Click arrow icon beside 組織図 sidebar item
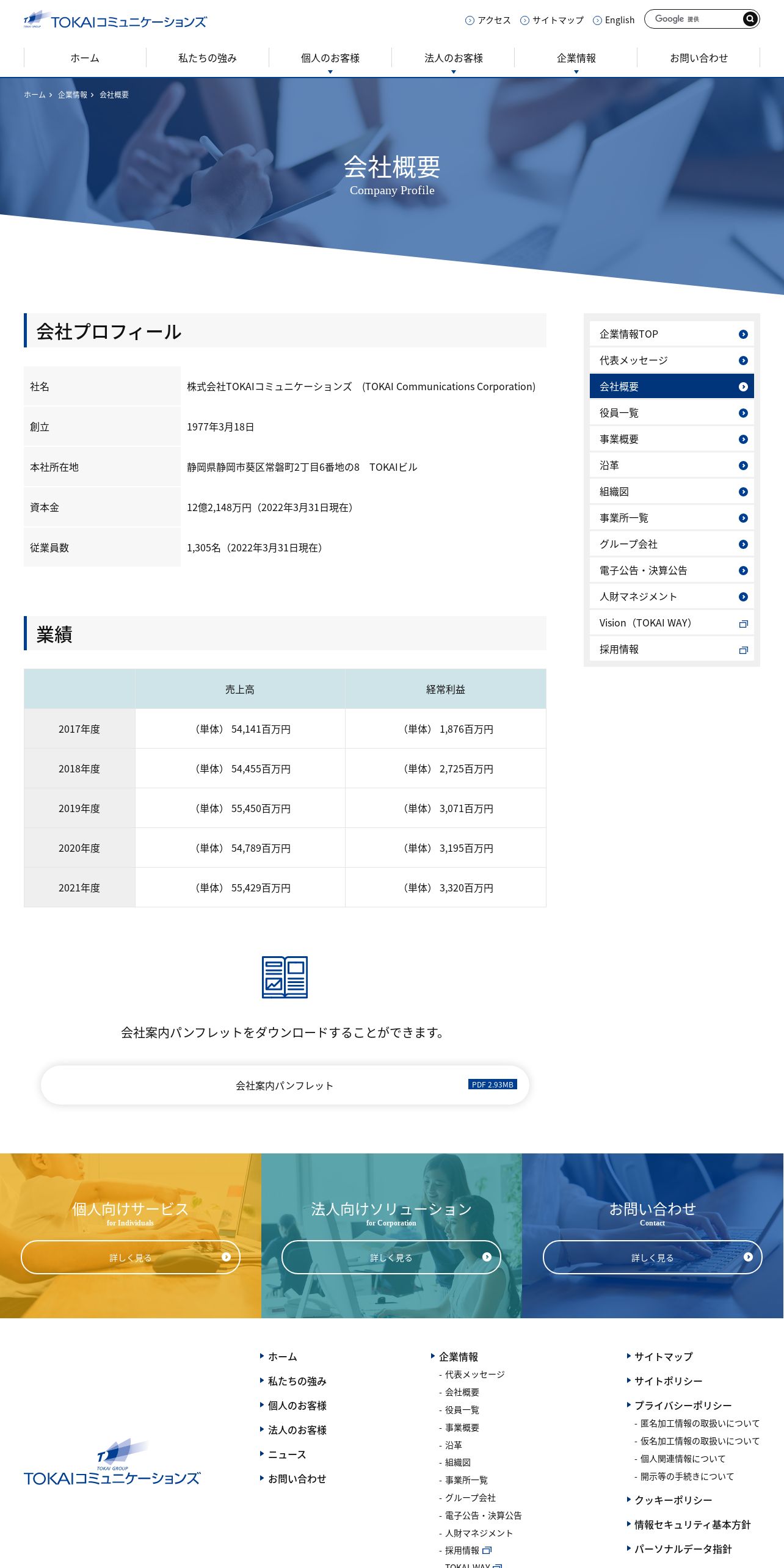This screenshot has width=784, height=1568. click(743, 492)
